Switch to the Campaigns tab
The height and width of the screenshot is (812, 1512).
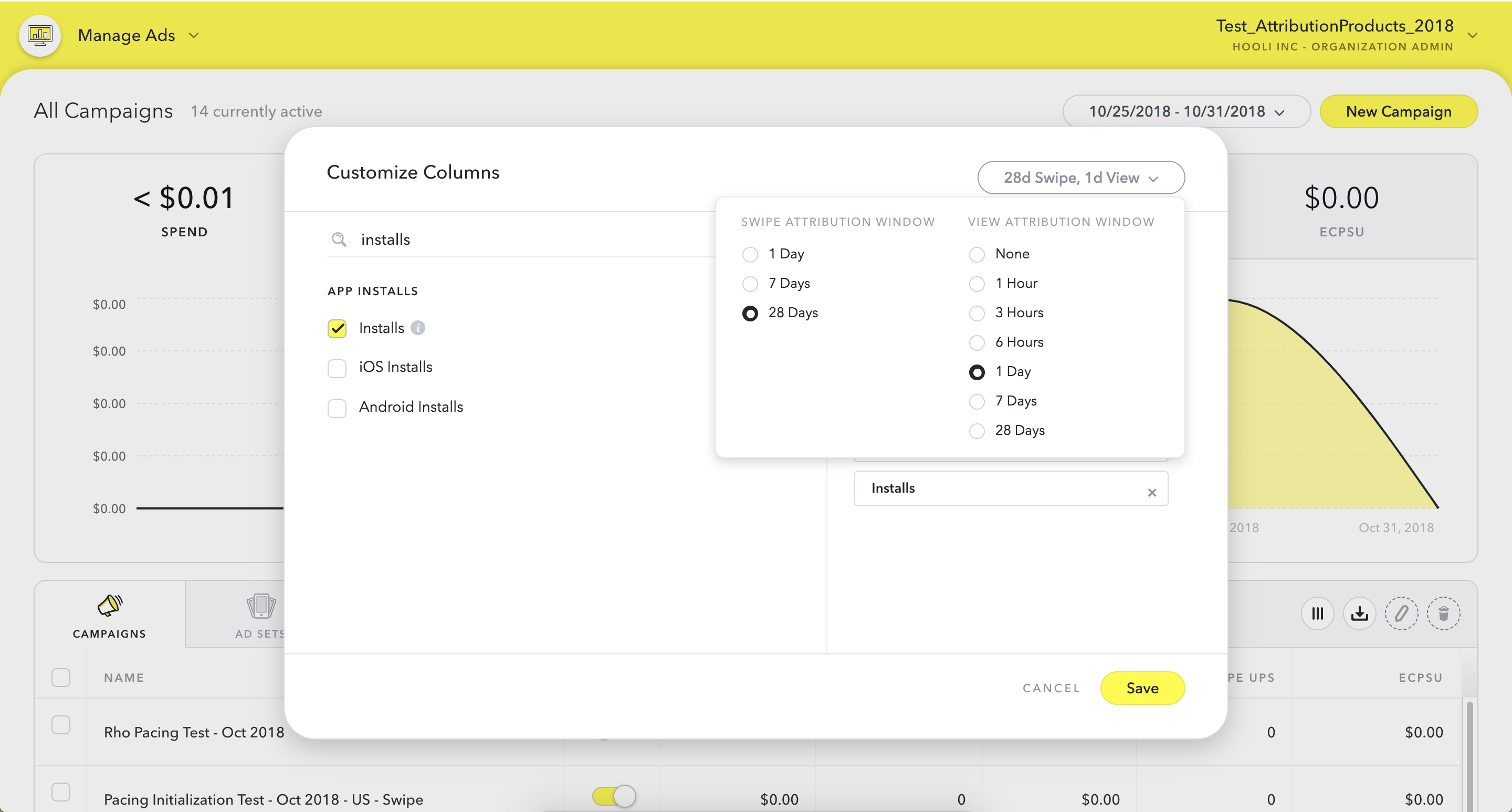coord(109,615)
